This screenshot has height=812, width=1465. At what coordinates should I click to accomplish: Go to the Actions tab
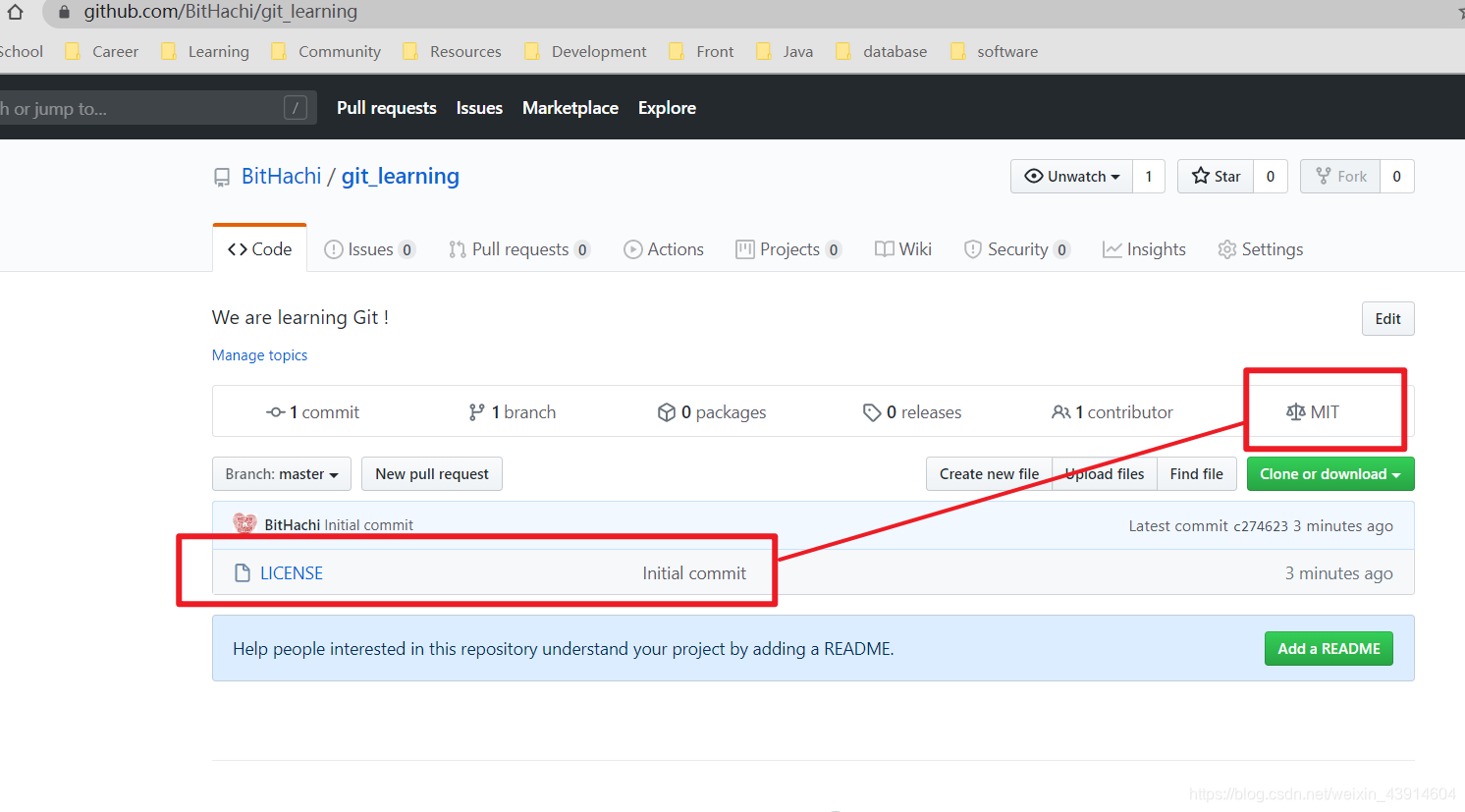[664, 249]
